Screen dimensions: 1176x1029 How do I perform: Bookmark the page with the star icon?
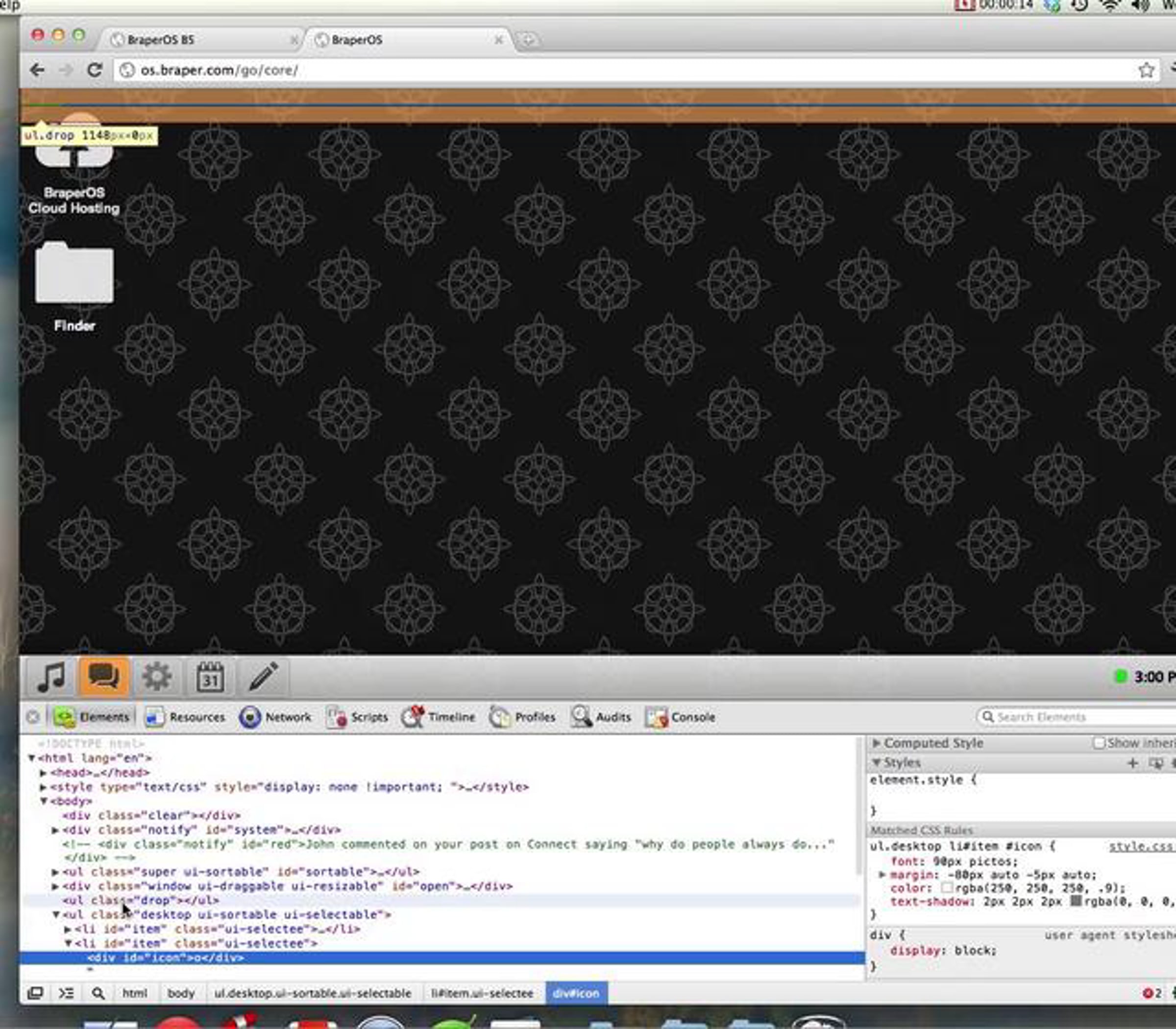[1146, 70]
